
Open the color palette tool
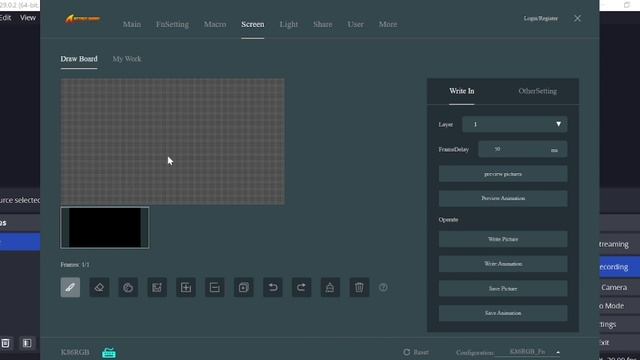click(128, 287)
